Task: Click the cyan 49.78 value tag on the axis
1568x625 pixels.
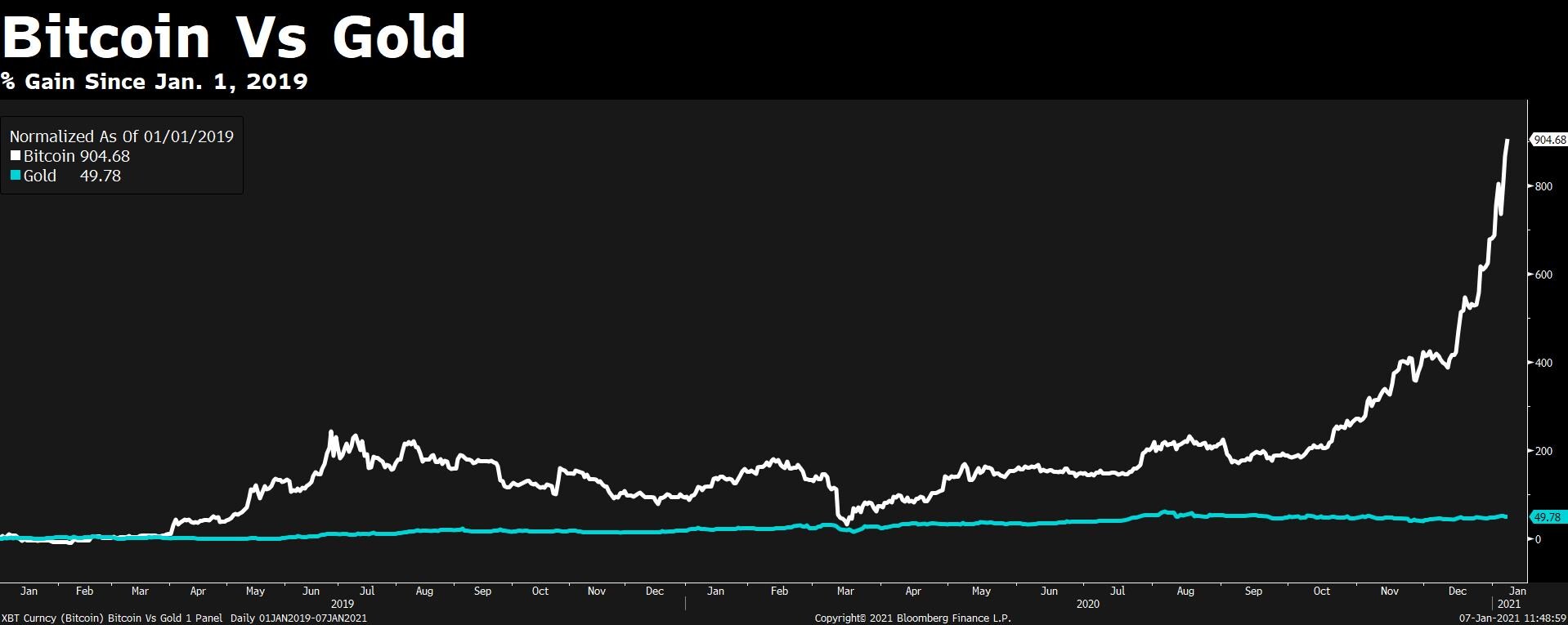Action: coord(1547,517)
